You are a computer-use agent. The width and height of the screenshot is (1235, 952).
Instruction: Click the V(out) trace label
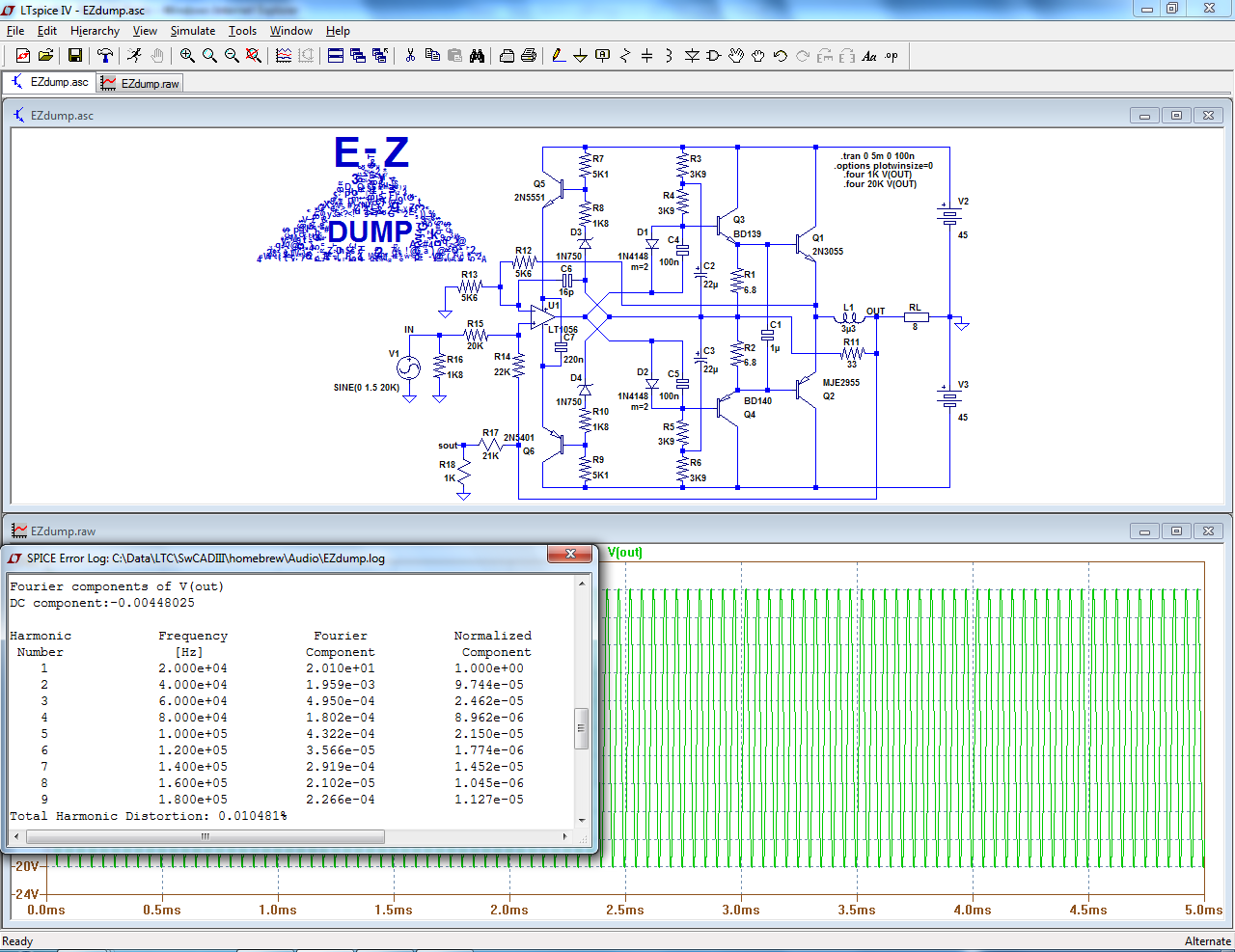click(x=625, y=553)
